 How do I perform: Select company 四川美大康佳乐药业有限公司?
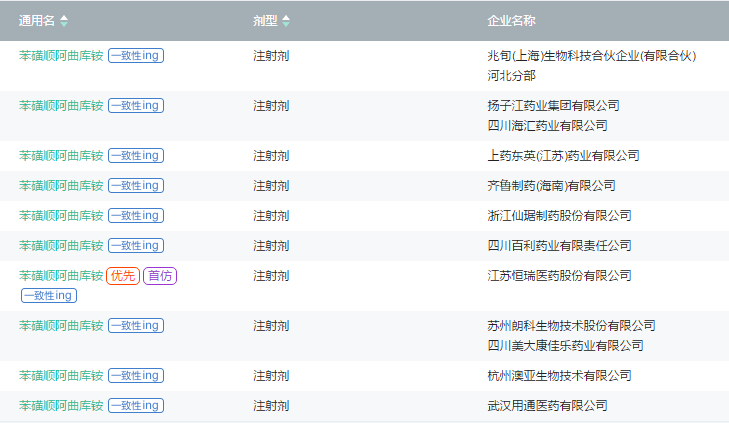565,346
